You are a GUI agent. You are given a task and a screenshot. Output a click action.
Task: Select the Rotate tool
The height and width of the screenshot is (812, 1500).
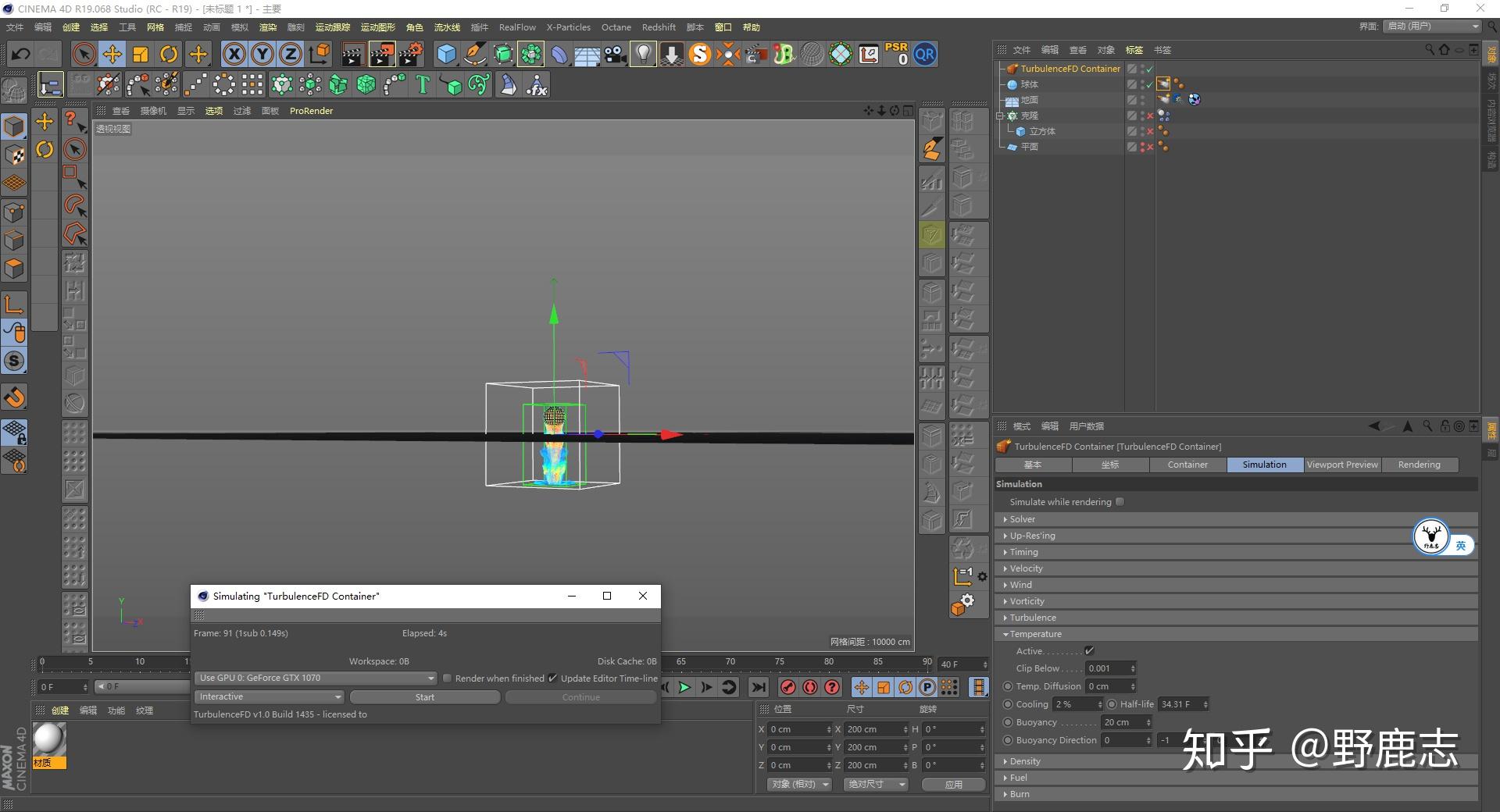point(170,54)
